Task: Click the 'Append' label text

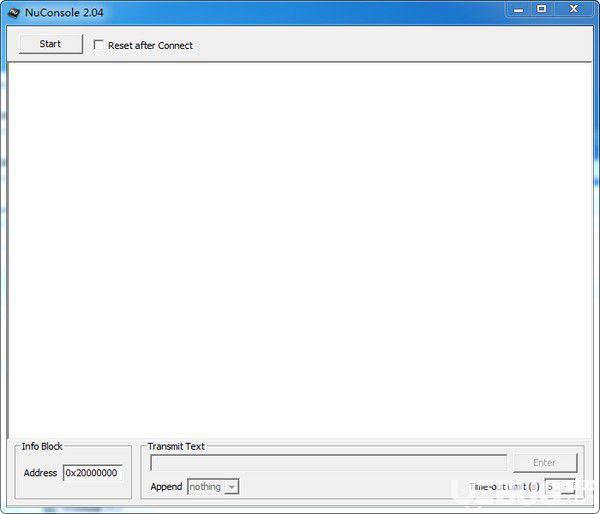Action: (166, 487)
